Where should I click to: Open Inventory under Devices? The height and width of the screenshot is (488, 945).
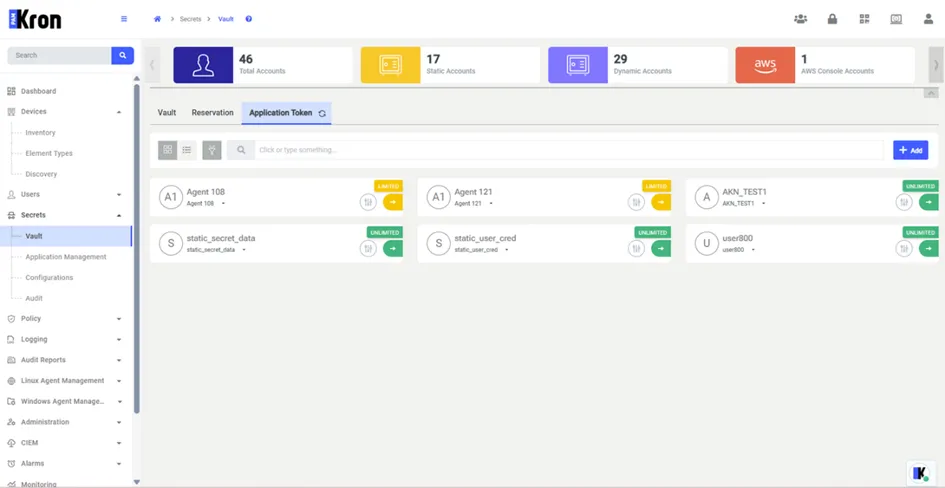[x=40, y=133]
